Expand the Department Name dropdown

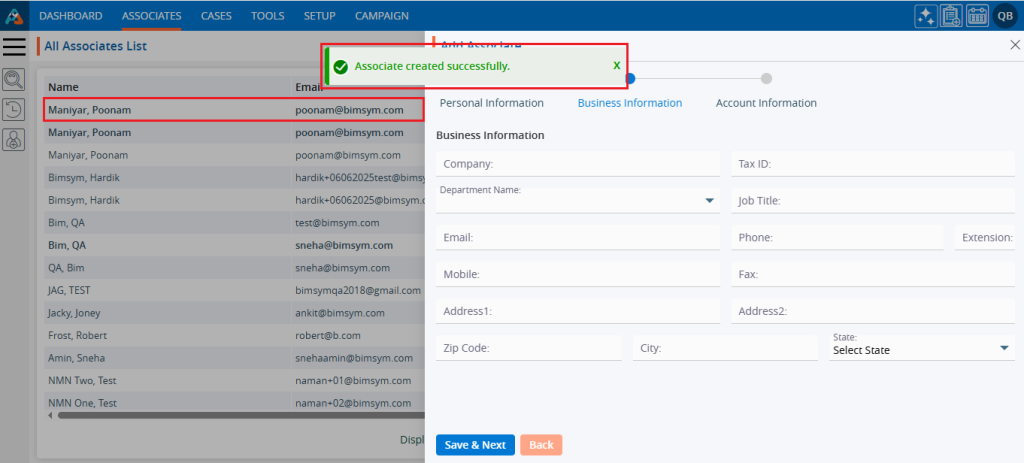[x=710, y=201]
